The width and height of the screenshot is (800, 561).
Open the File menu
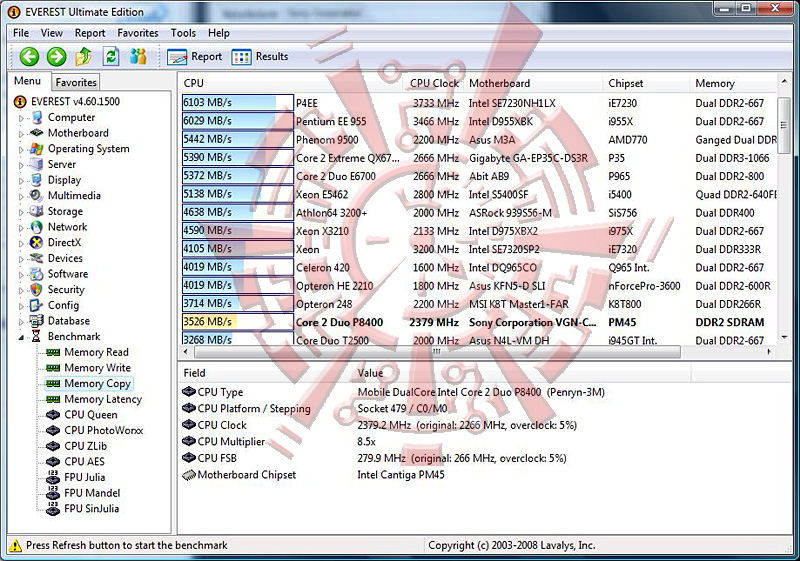point(21,33)
